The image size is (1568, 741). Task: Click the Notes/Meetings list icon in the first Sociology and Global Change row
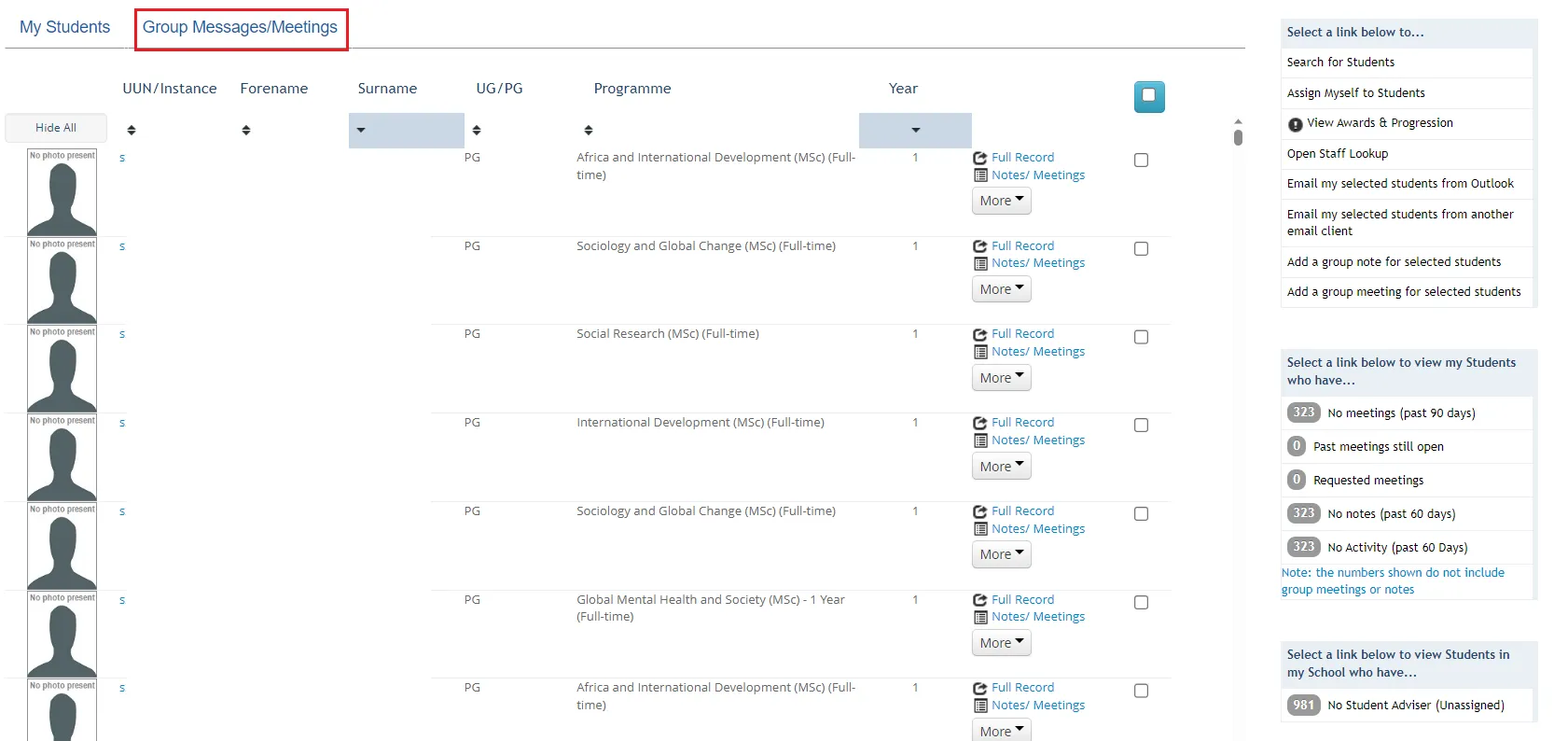(980, 263)
